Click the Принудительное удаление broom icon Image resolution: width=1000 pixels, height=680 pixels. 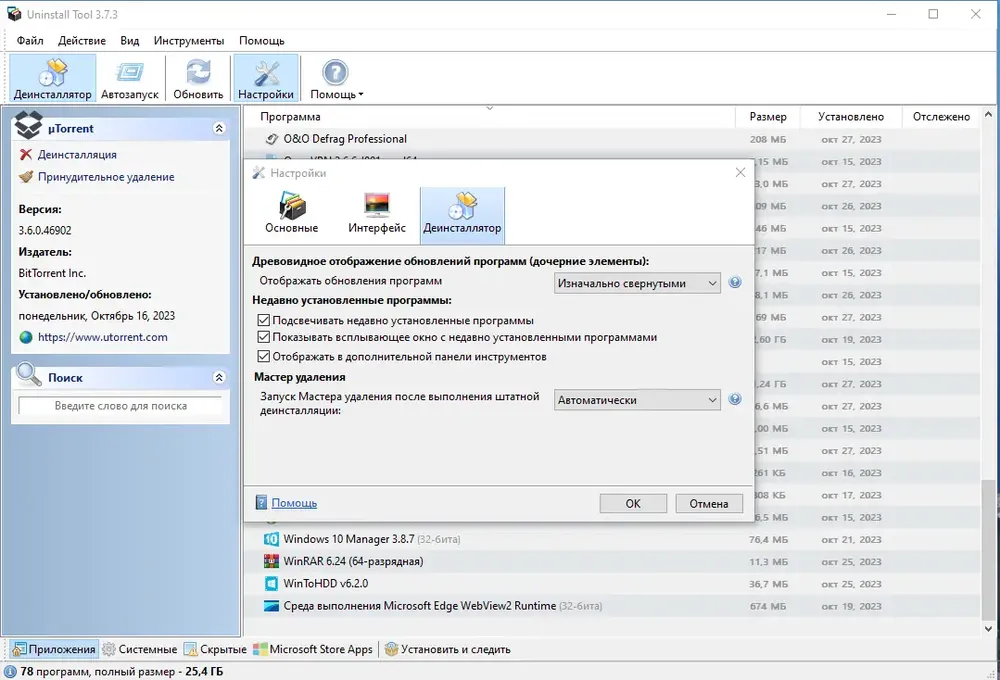[x=26, y=177]
